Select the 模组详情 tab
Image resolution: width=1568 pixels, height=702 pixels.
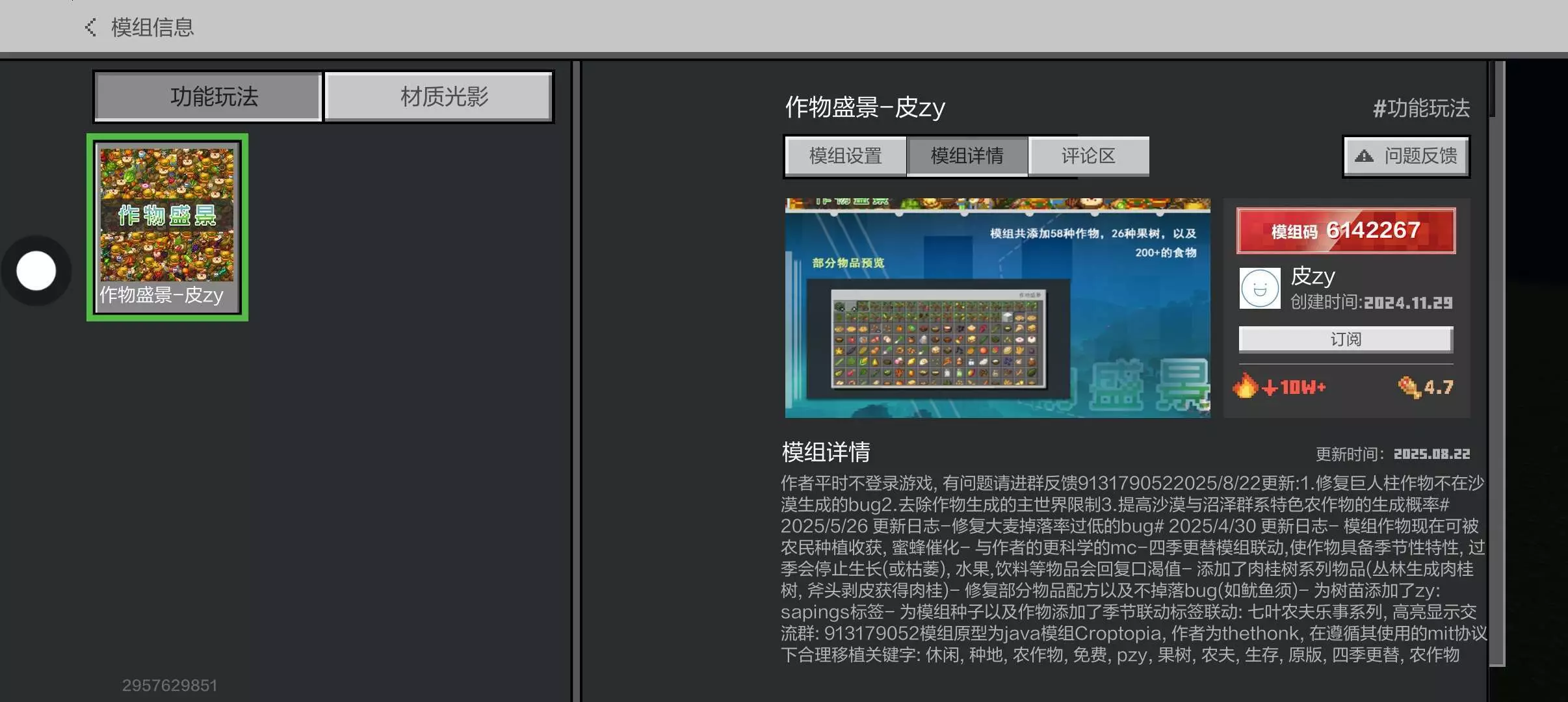[967, 156]
